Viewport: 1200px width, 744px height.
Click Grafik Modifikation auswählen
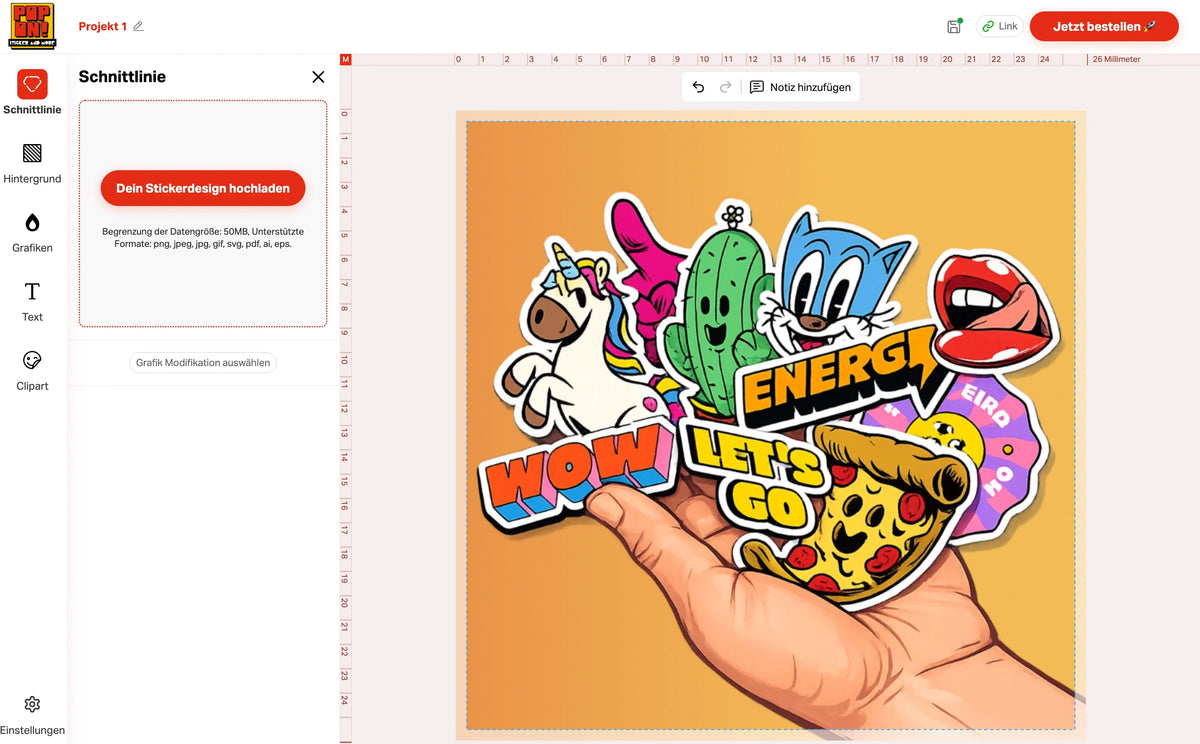coord(203,363)
